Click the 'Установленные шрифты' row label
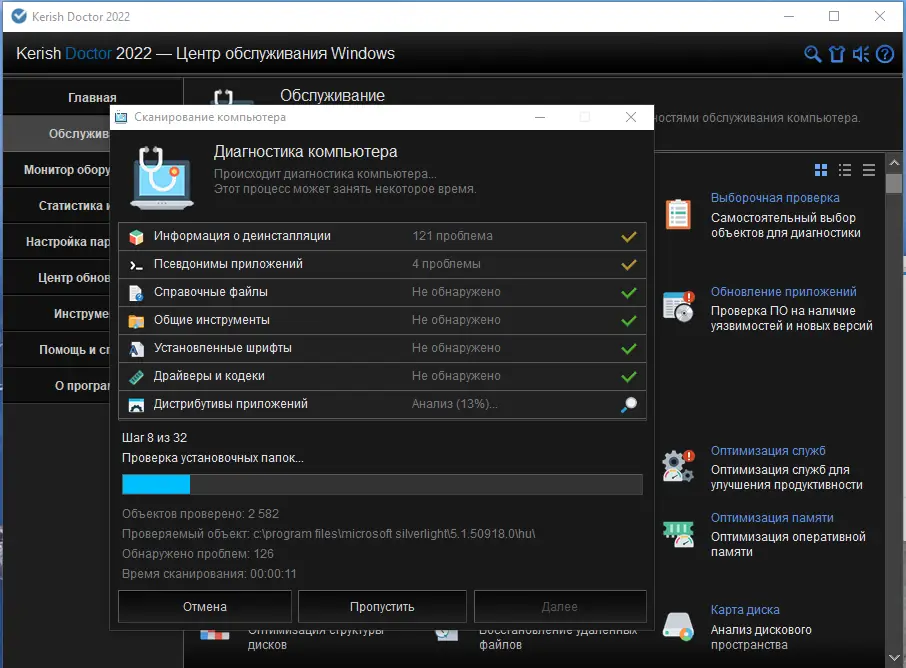Screen dimensions: 906x668 tap(222, 348)
